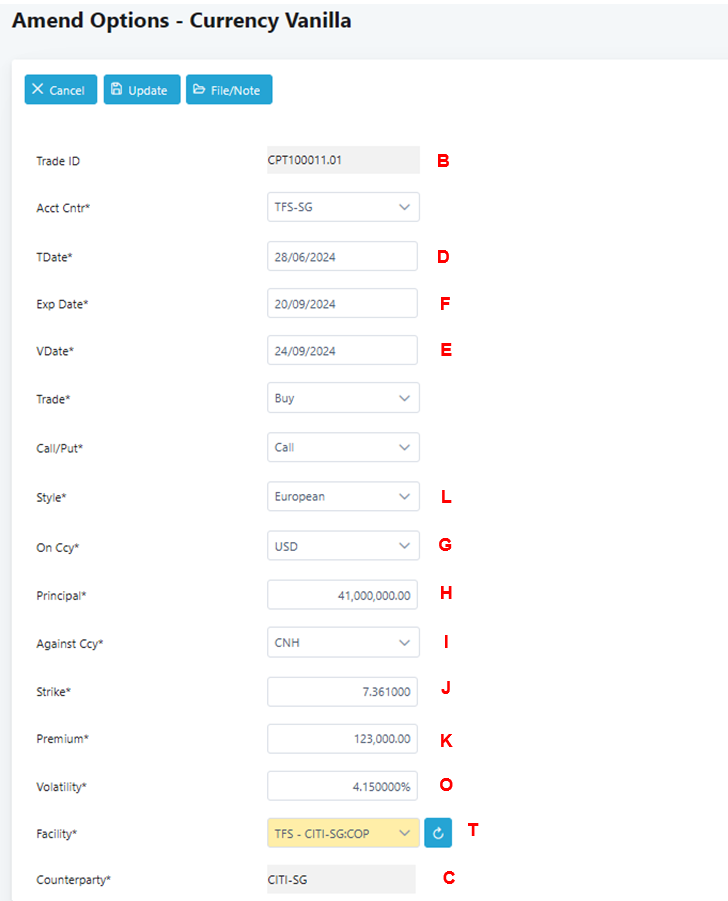Click the Trade ID label

[x=58, y=161]
